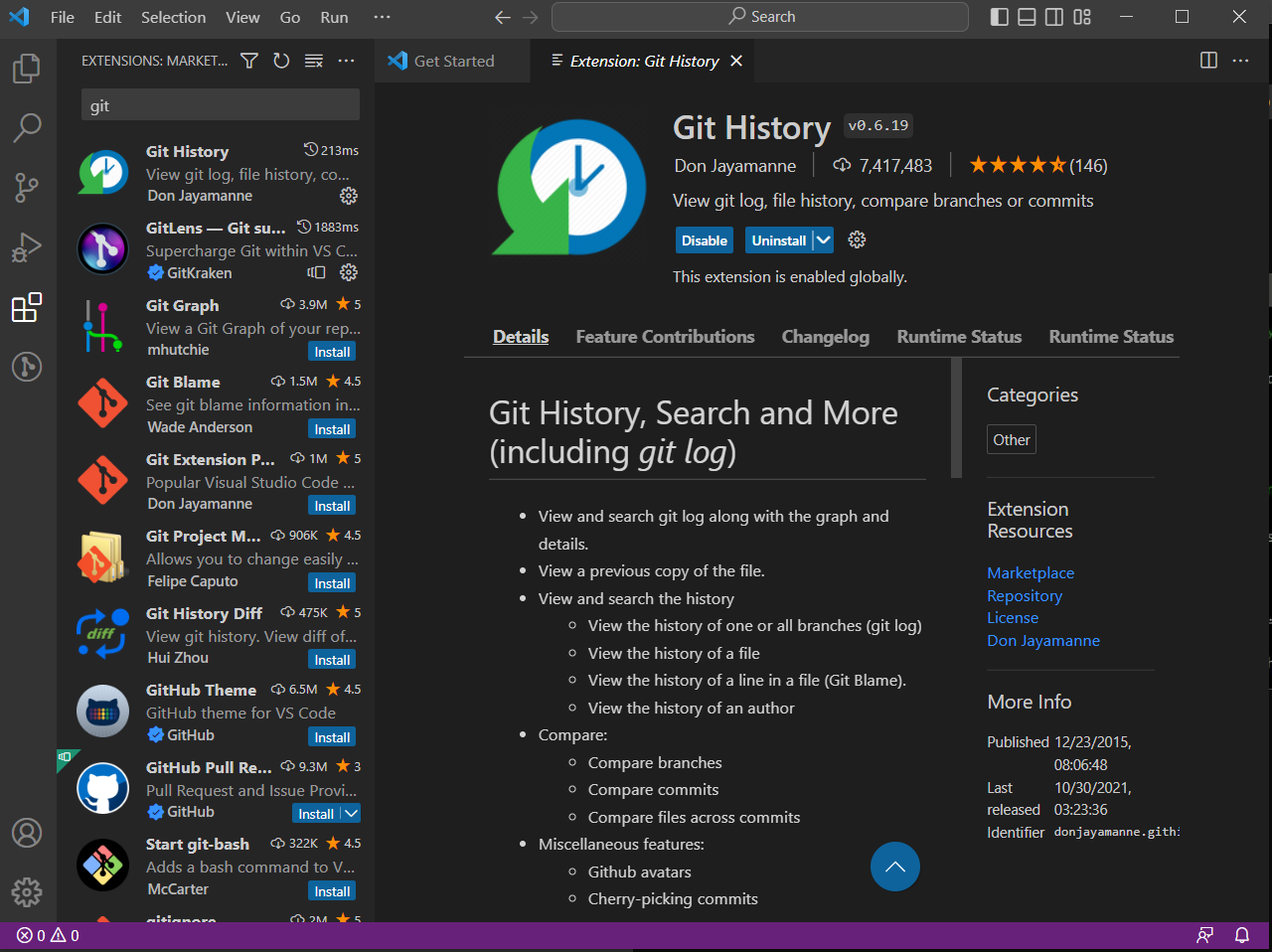Open the License resource link
The width and height of the screenshot is (1272, 952).
pos(1013,617)
